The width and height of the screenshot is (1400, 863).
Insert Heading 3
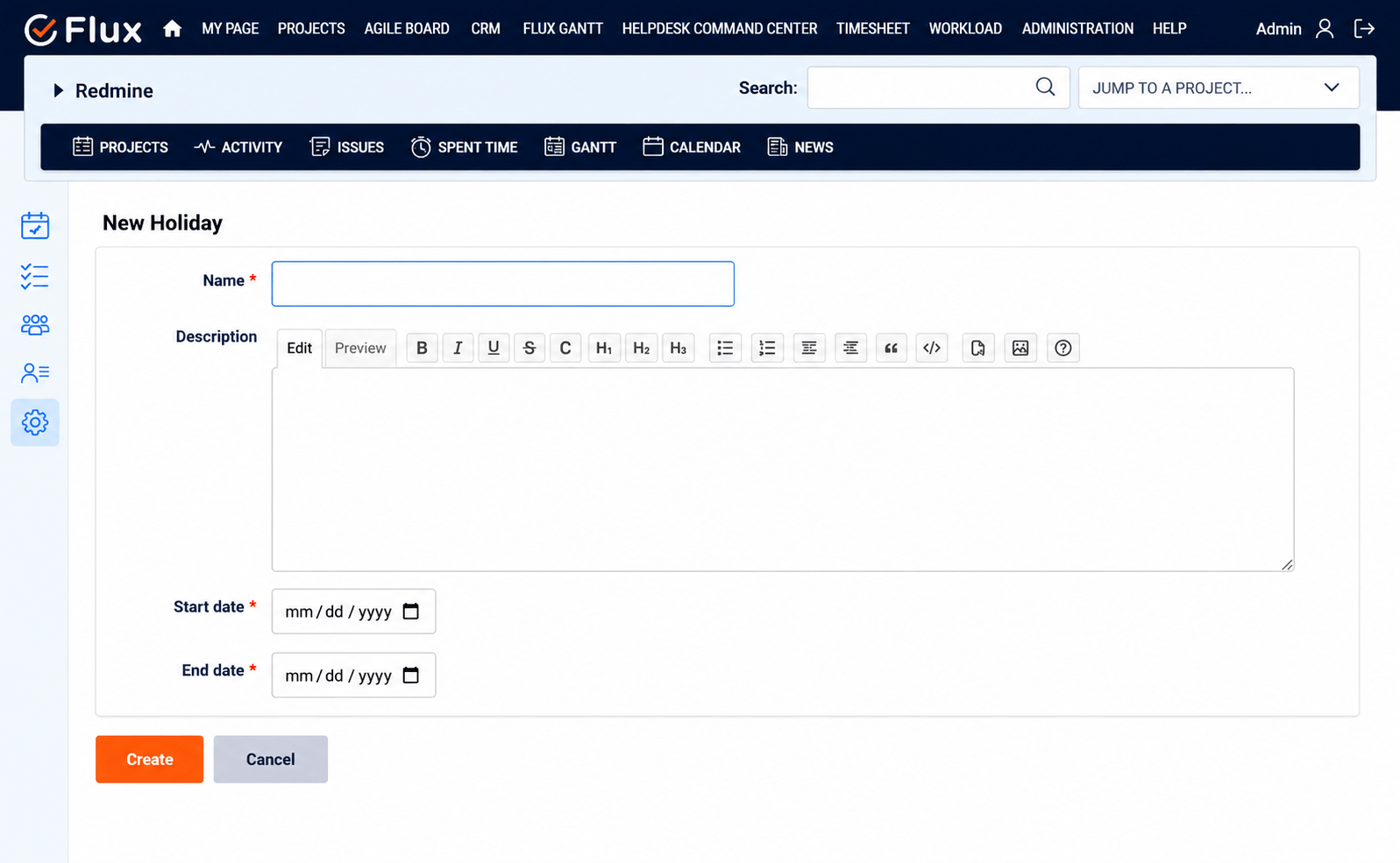[679, 348]
